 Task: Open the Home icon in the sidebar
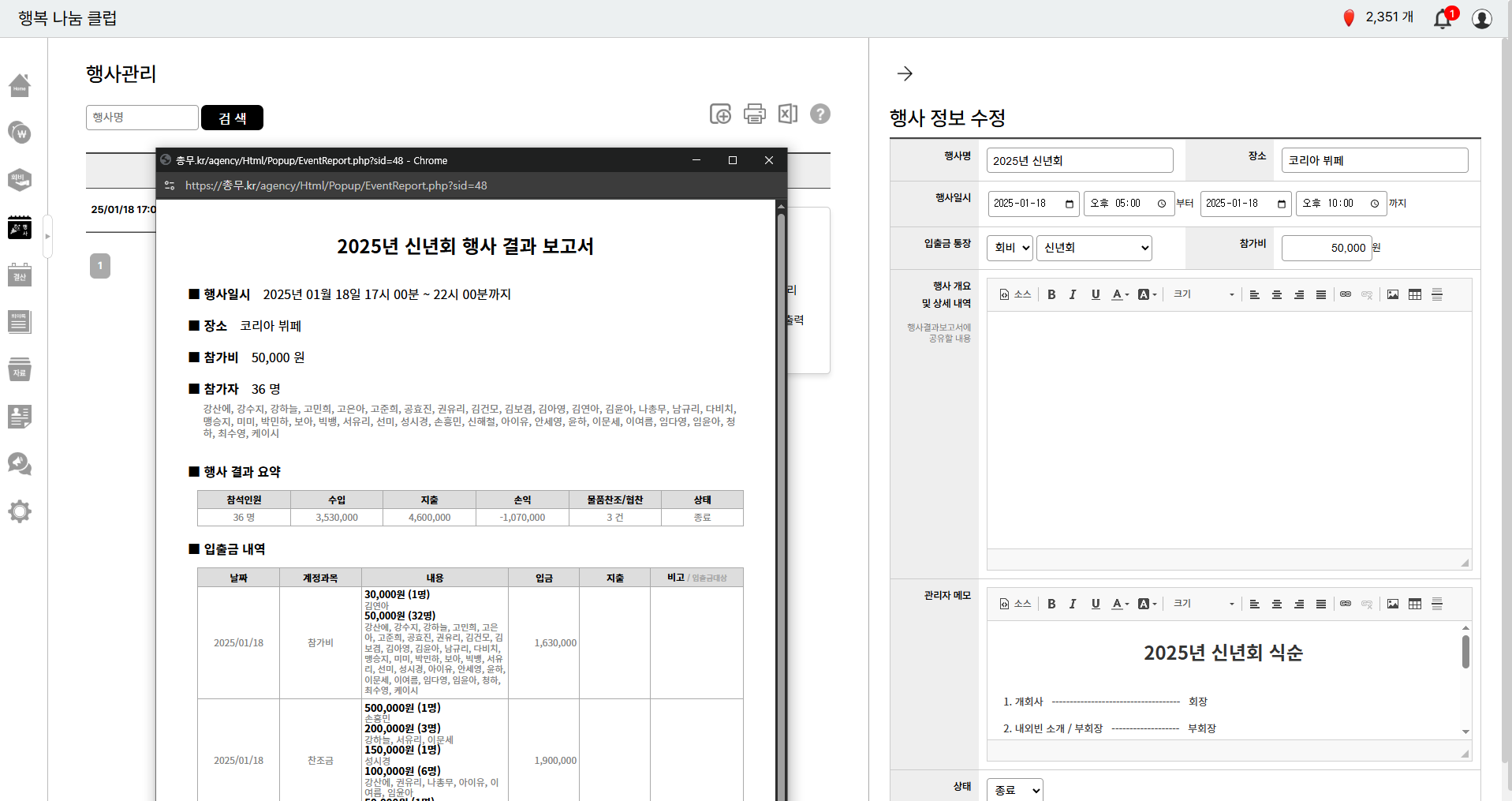point(20,85)
